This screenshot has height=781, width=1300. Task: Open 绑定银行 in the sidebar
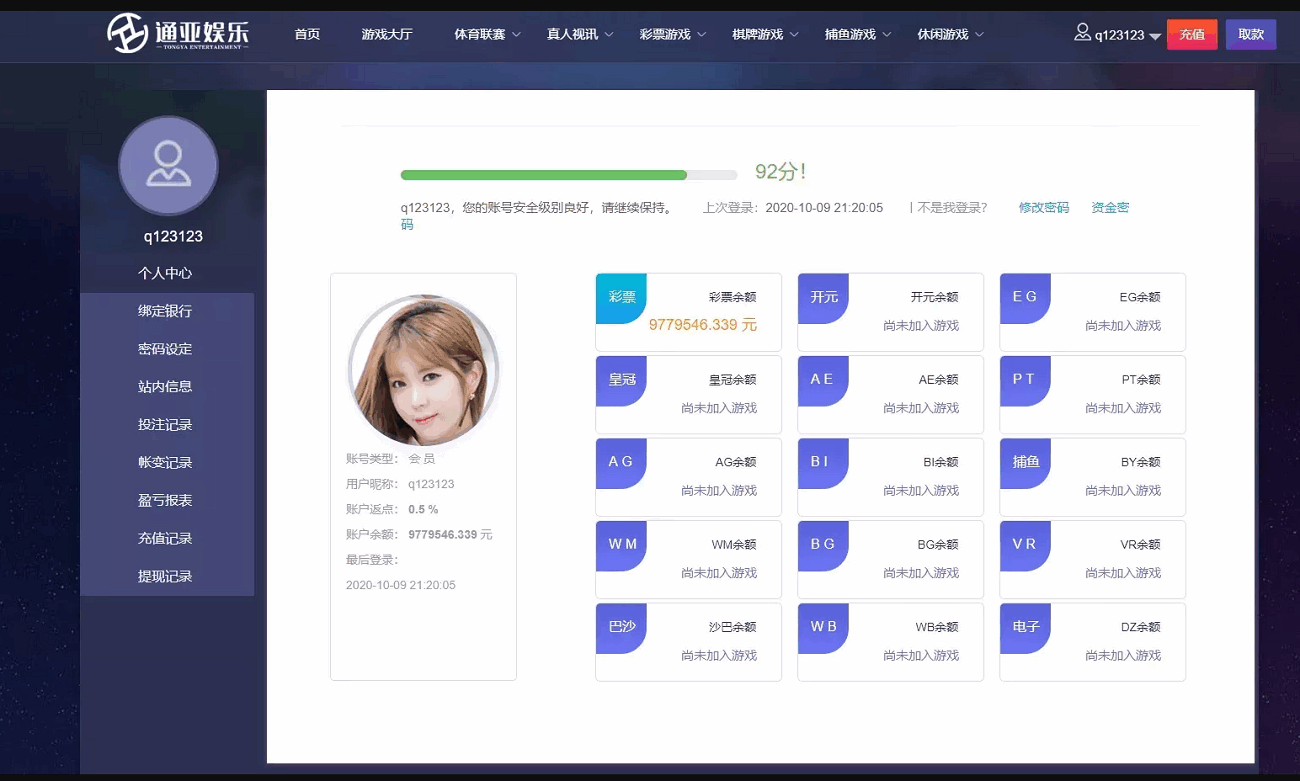point(165,311)
